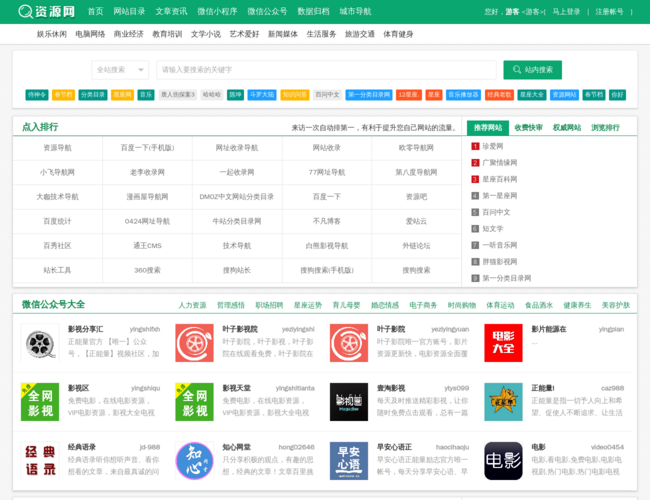Filter WeChat accounts by 人力资源
The image size is (650, 500).
pyautogui.click(x=192, y=306)
